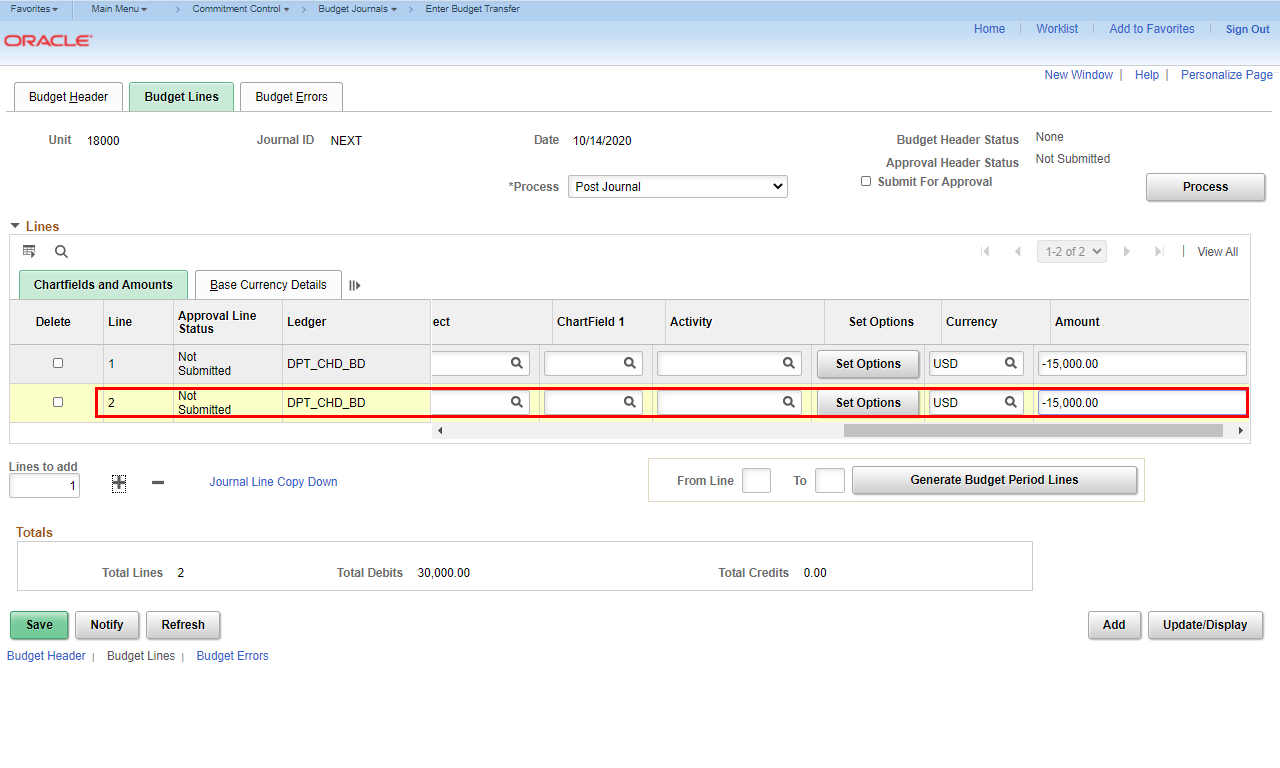The height and width of the screenshot is (768, 1280).
Task: Click the show all columns icon
Action: (354, 285)
